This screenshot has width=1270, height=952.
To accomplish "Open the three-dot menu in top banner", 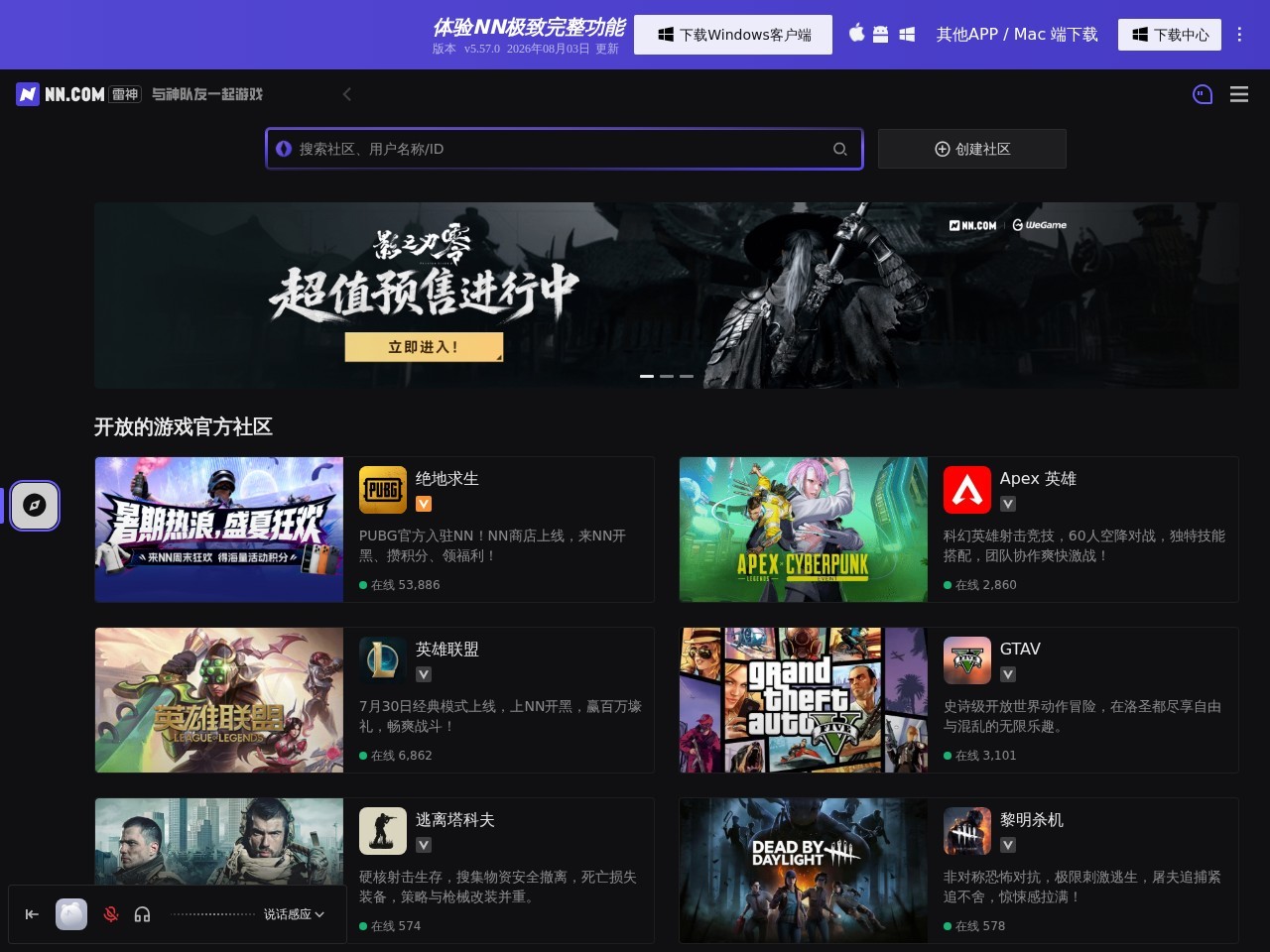I will pyautogui.click(x=1239, y=34).
